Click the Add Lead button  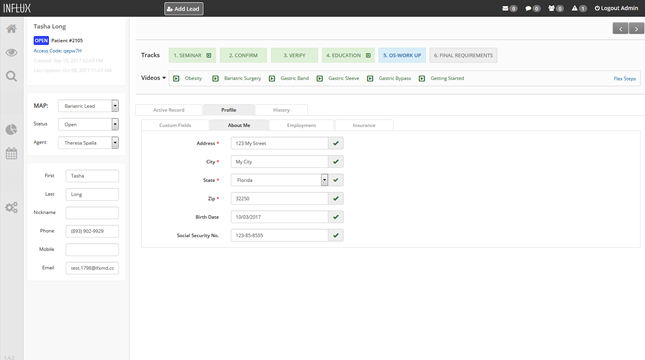coord(183,9)
